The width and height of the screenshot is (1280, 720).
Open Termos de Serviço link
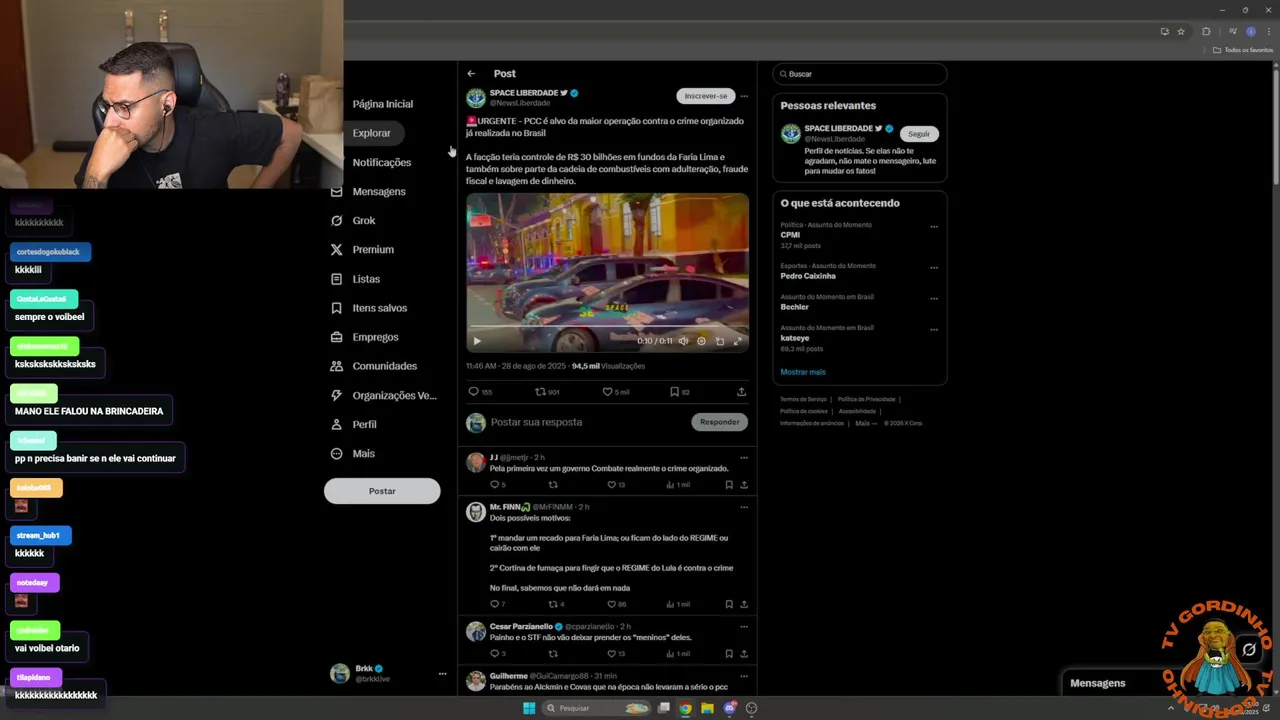pyautogui.click(x=803, y=399)
